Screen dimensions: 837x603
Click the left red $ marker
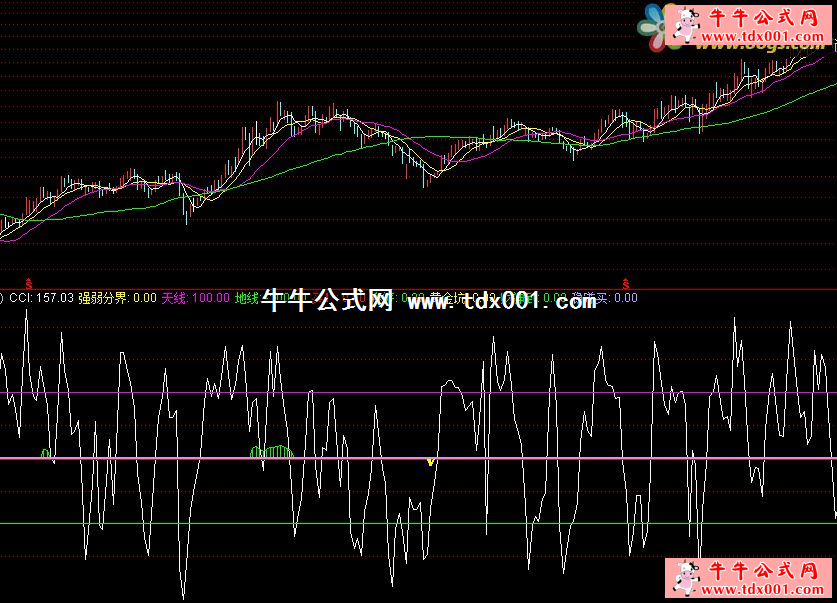click(x=28, y=284)
